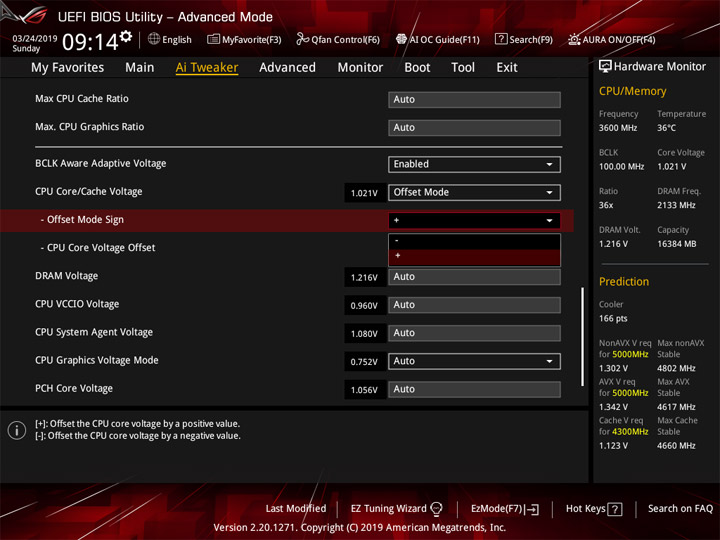Click CPU VCCIO Voltage Auto field
The height and width of the screenshot is (540, 720).
click(474, 305)
